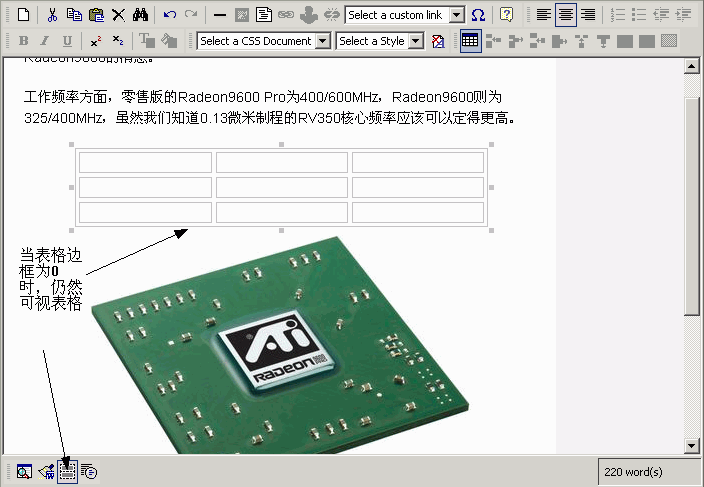Click the vertical scrollbar thumb

coord(691,206)
